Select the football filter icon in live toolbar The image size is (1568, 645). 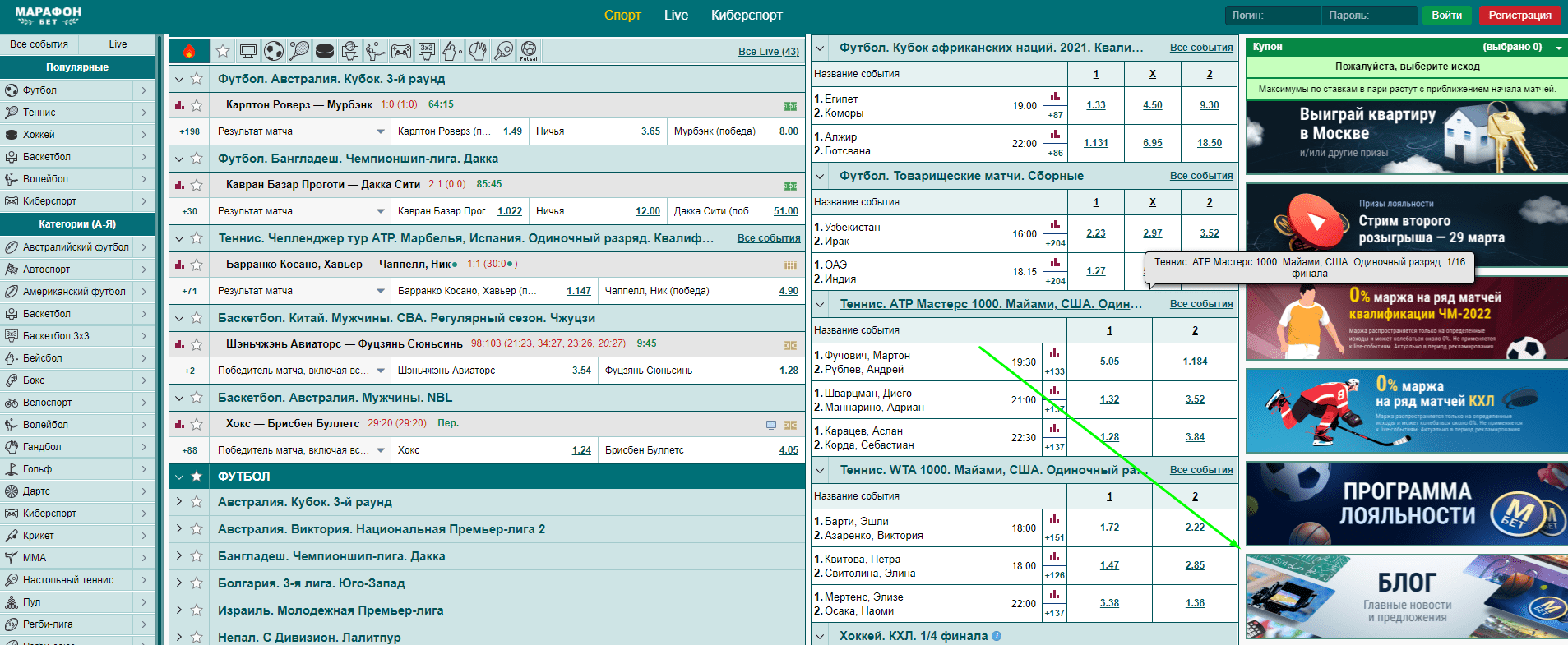tap(274, 51)
